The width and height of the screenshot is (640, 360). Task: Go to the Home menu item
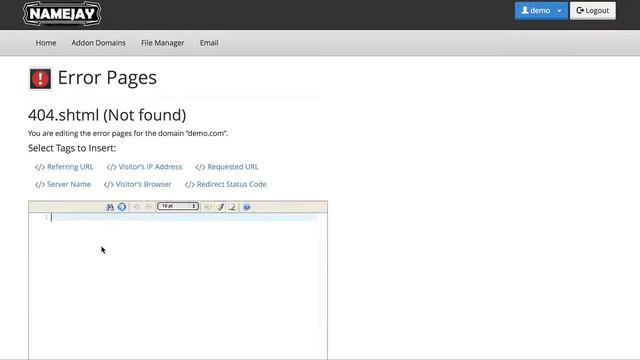pyautogui.click(x=46, y=43)
